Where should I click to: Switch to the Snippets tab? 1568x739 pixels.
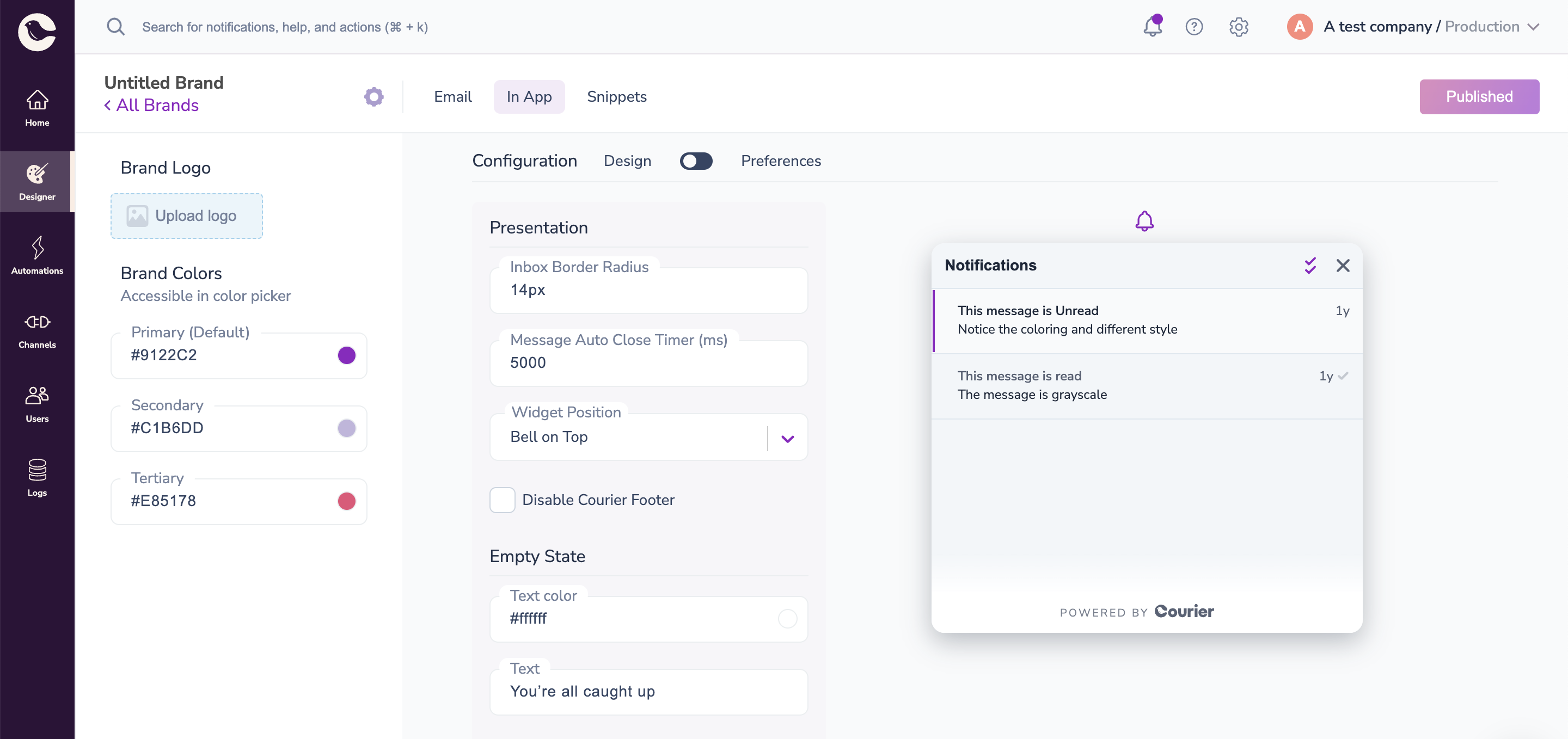[616, 97]
